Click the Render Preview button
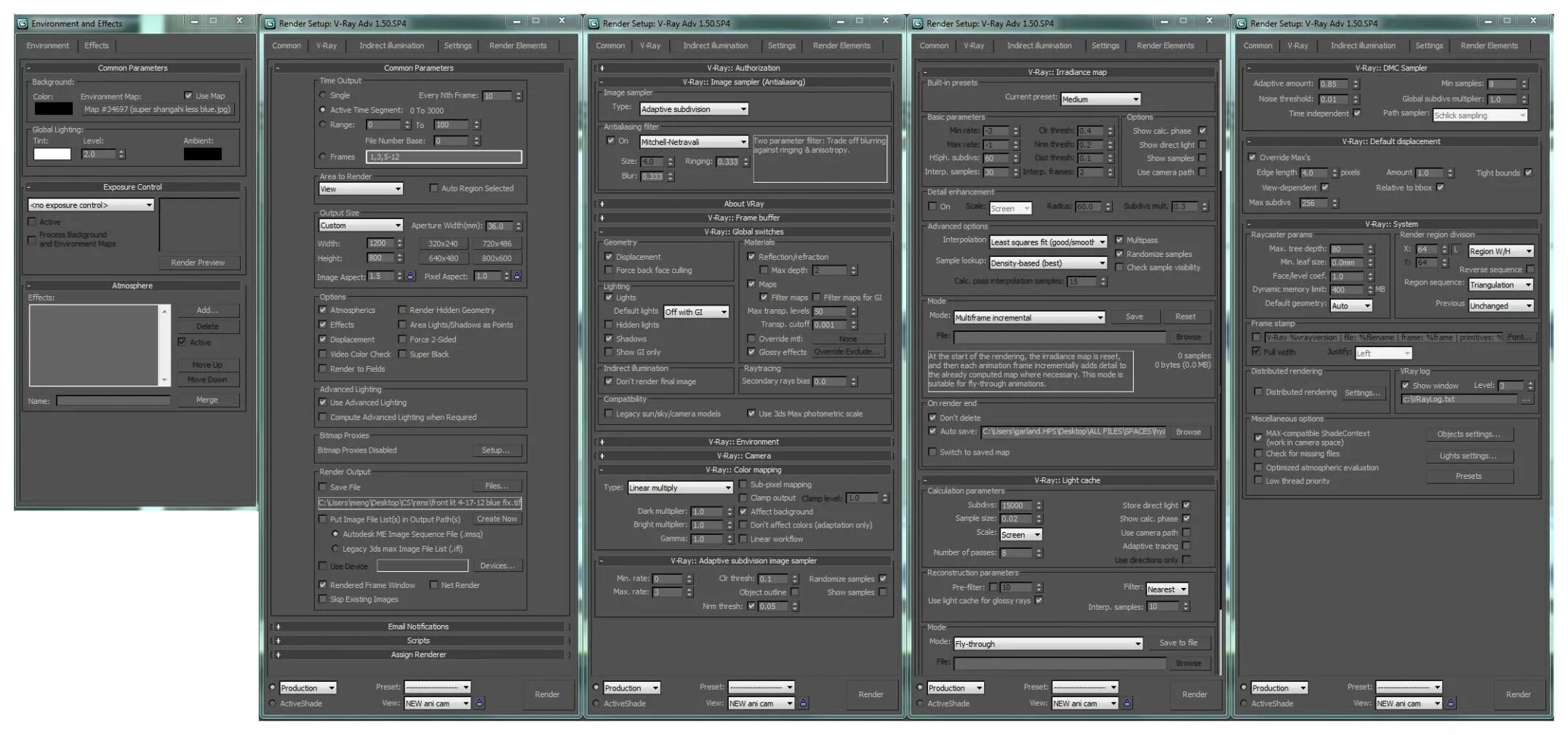Image resolution: width=1568 pixels, height=735 pixels. (x=198, y=263)
